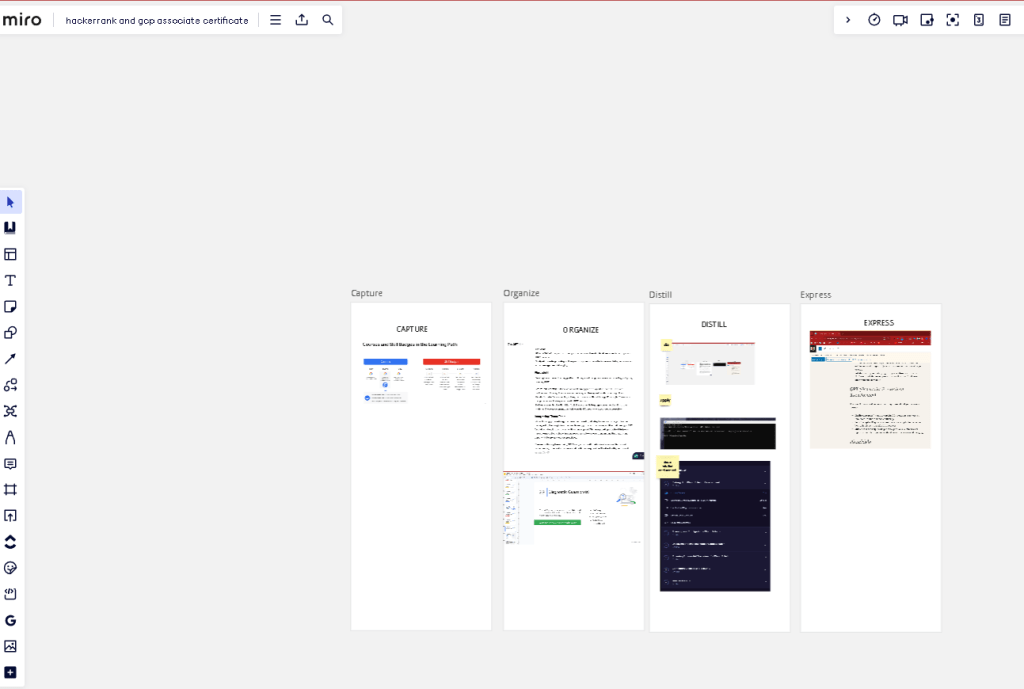
Task: Select the learning path courses image in Capture
Action: [422, 373]
